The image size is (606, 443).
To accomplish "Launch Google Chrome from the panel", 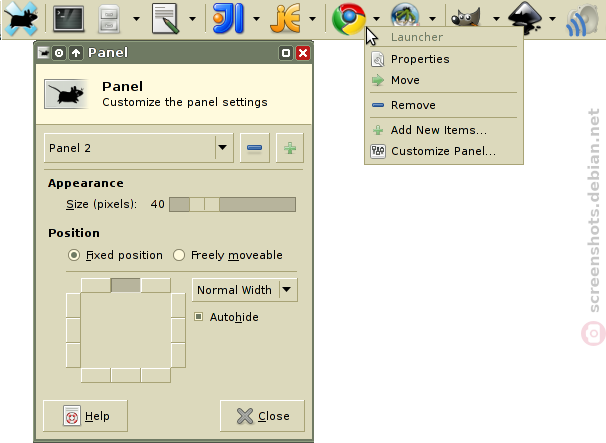I will pos(349,19).
